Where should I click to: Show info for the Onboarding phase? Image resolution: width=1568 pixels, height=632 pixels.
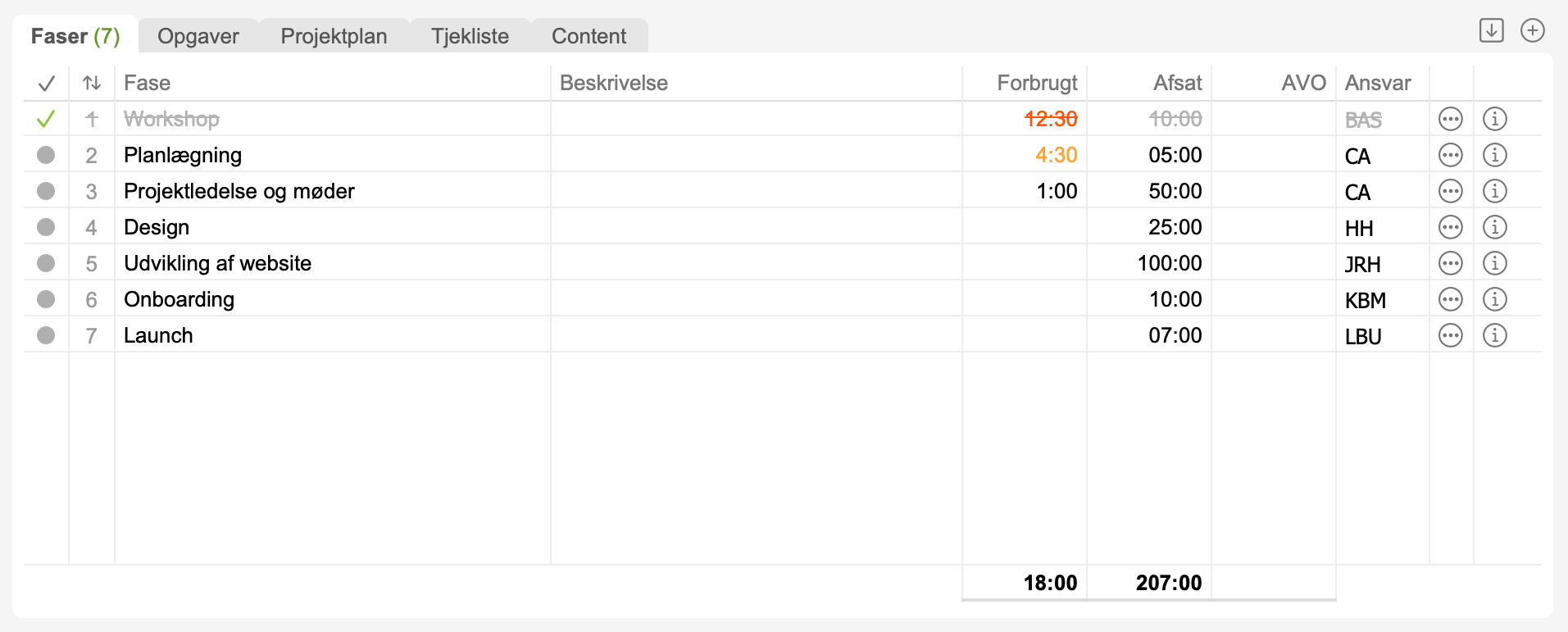[x=1494, y=299]
